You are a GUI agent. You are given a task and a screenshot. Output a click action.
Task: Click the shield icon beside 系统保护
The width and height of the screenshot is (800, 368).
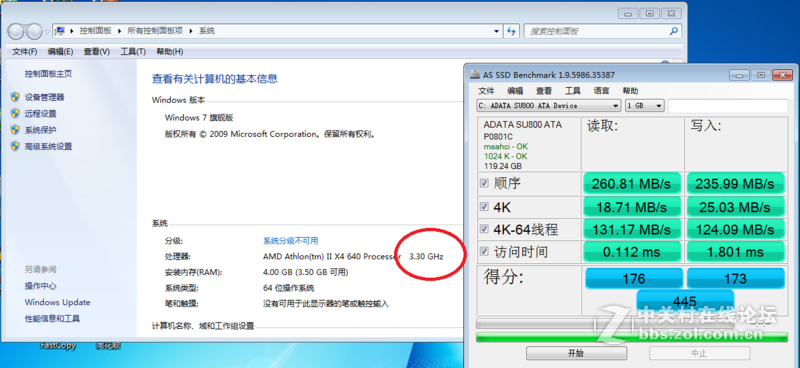(x=15, y=130)
